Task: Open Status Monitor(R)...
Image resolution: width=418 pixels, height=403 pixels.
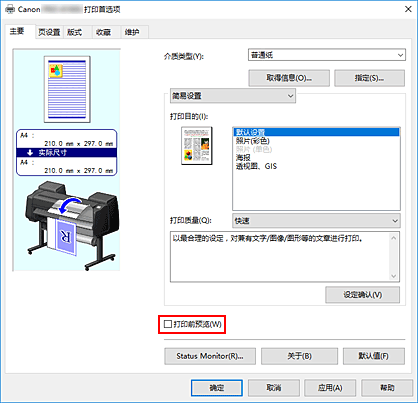Action: 210,356
